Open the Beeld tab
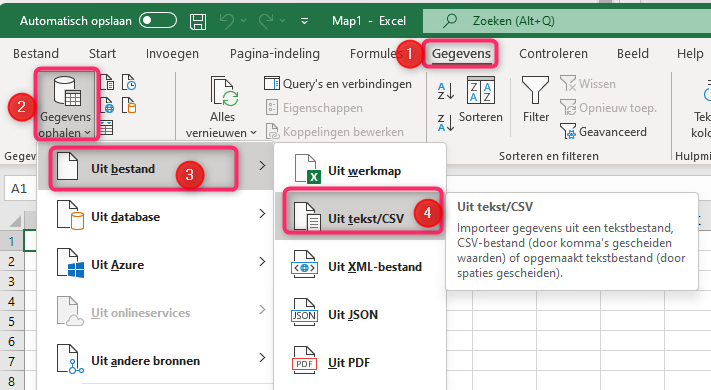Viewport: 711px width, 390px height. pos(633,54)
